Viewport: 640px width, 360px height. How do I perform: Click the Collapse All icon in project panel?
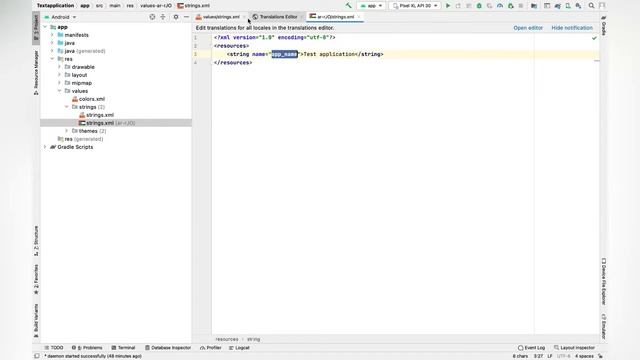coord(163,17)
